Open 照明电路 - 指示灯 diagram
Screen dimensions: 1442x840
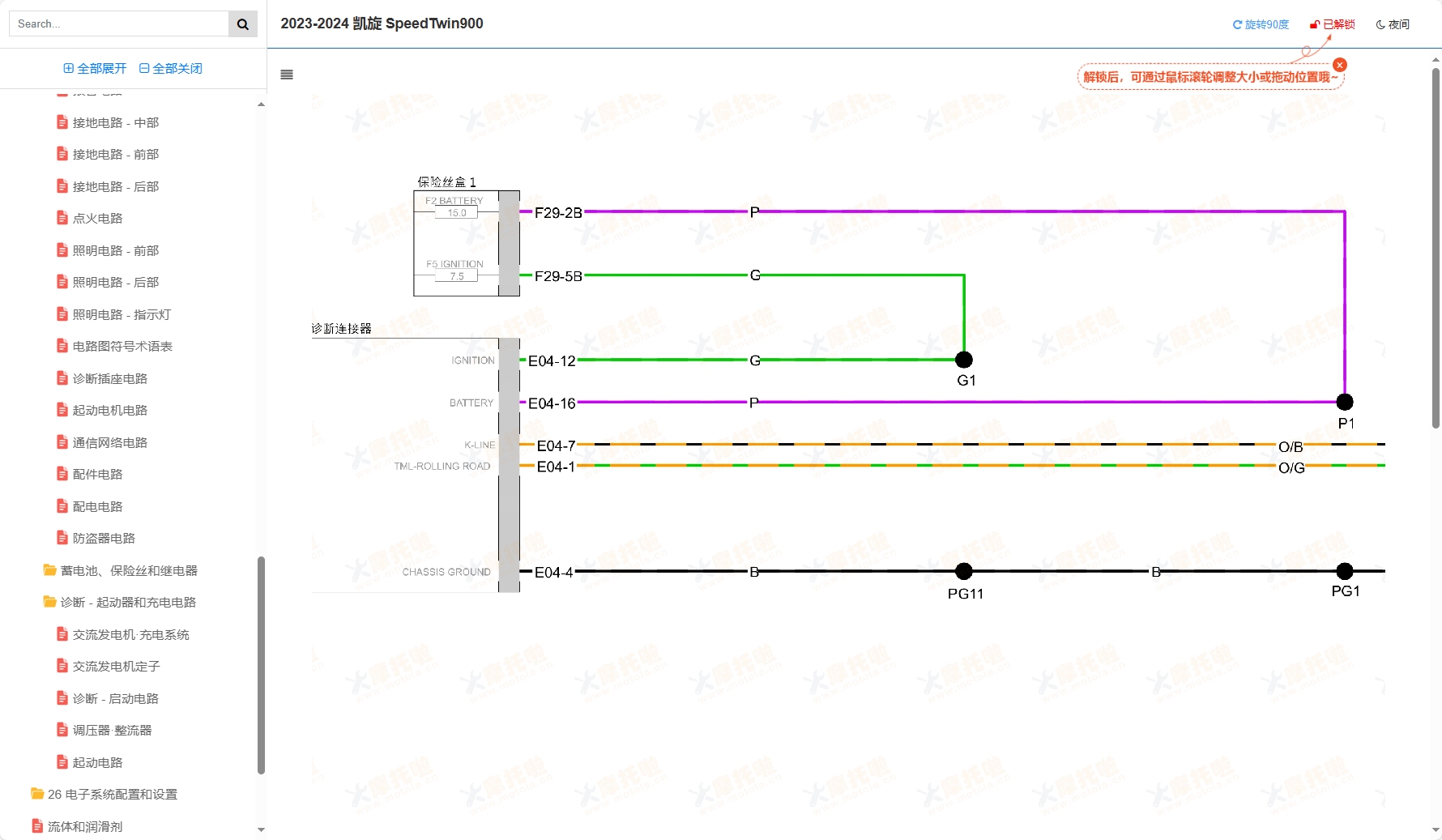tap(122, 314)
